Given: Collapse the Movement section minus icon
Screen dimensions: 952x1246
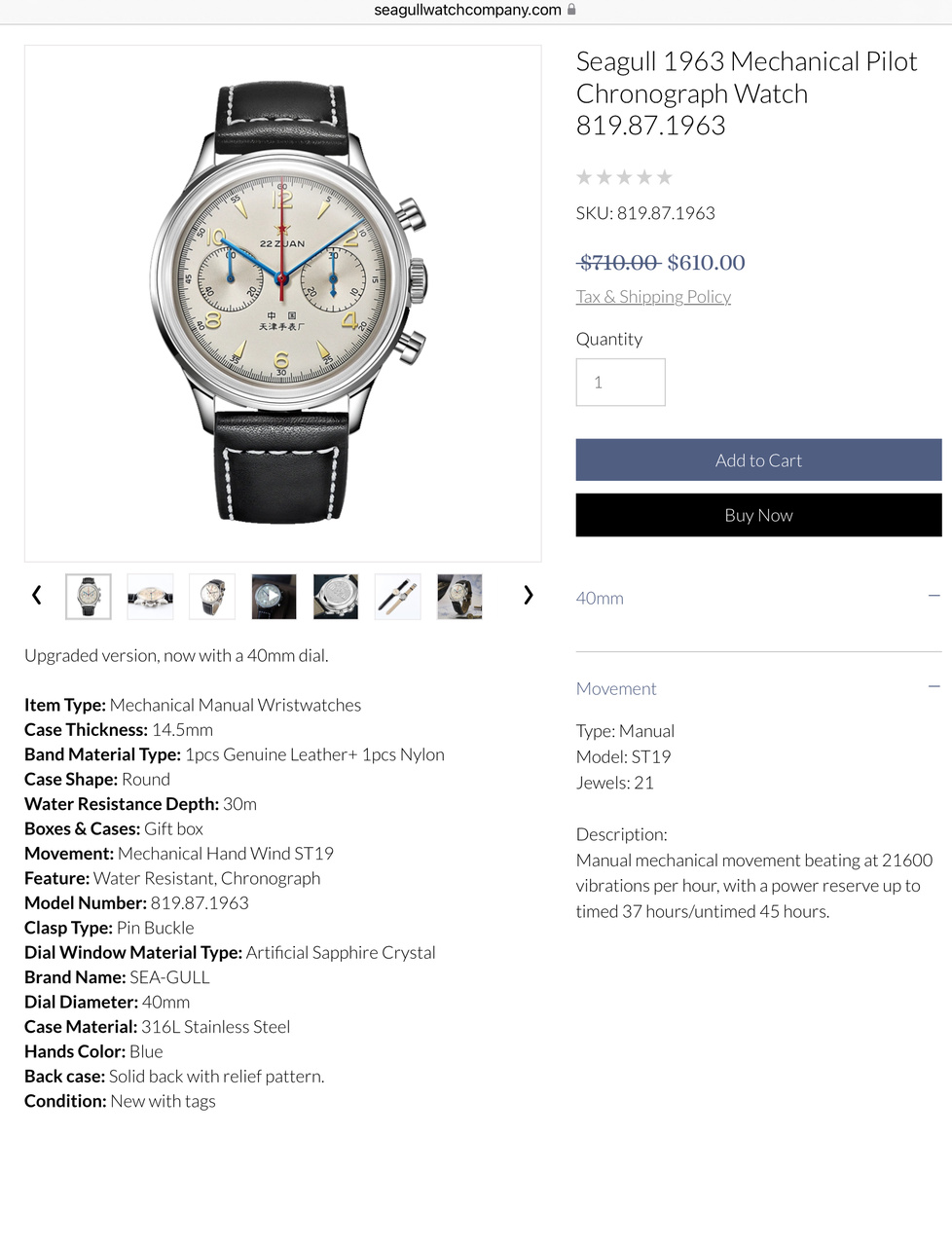Looking at the screenshot, I should [x=934, y=686].
